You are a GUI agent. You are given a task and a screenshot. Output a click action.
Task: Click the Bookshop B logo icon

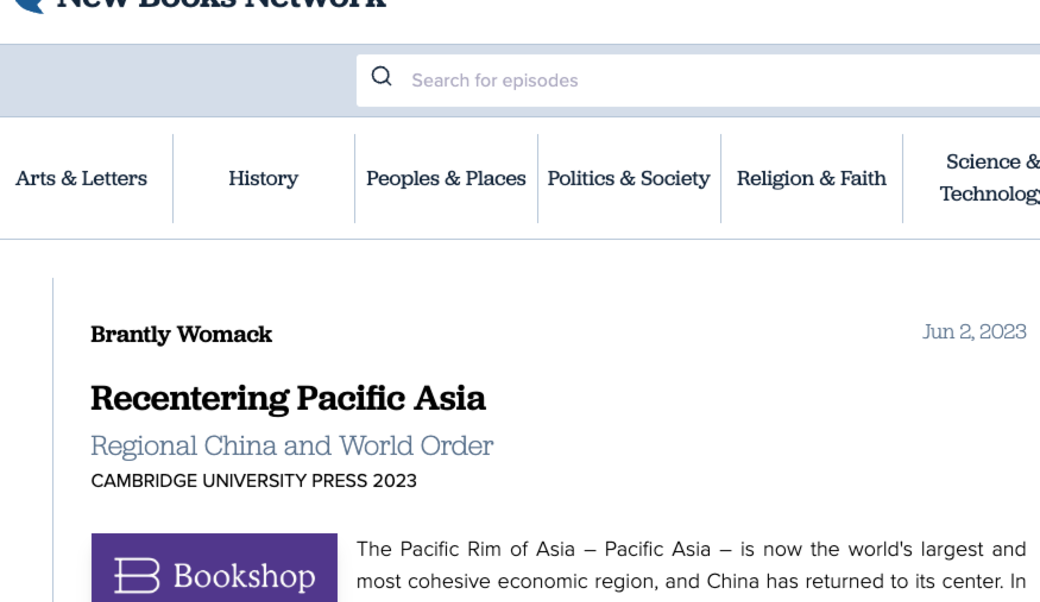point(137,576)
